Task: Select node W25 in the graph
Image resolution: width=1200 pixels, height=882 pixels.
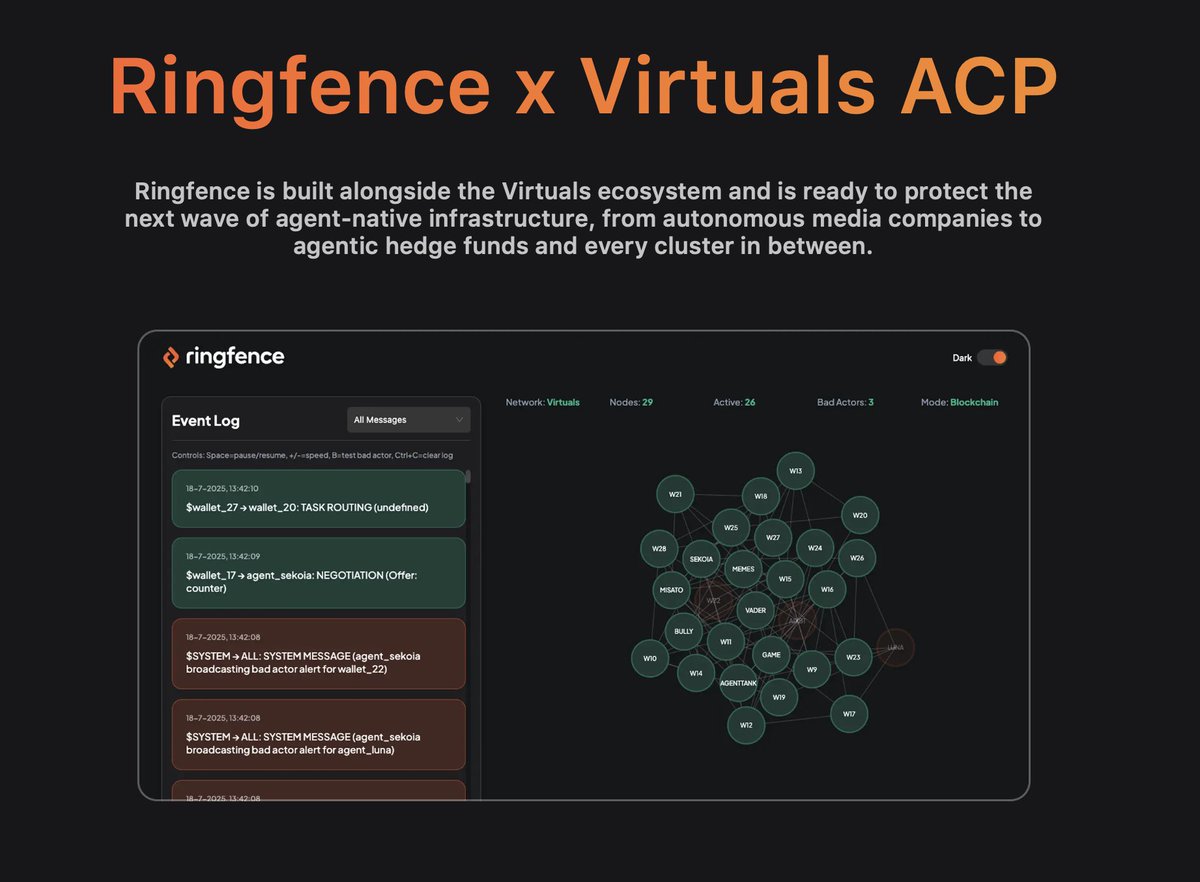Action: (731, 527)
